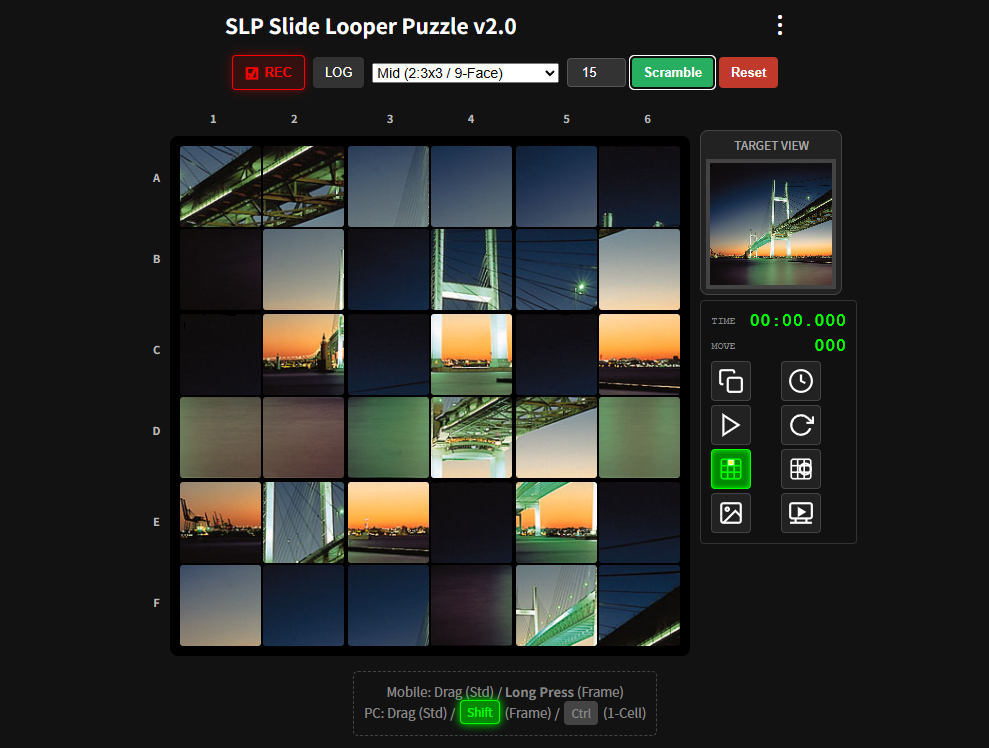Image resolution: width=989 pixels, height=748 pixels.
Task: Click the red Reset button
Action: pyautogui.click(x=748, y=73)
